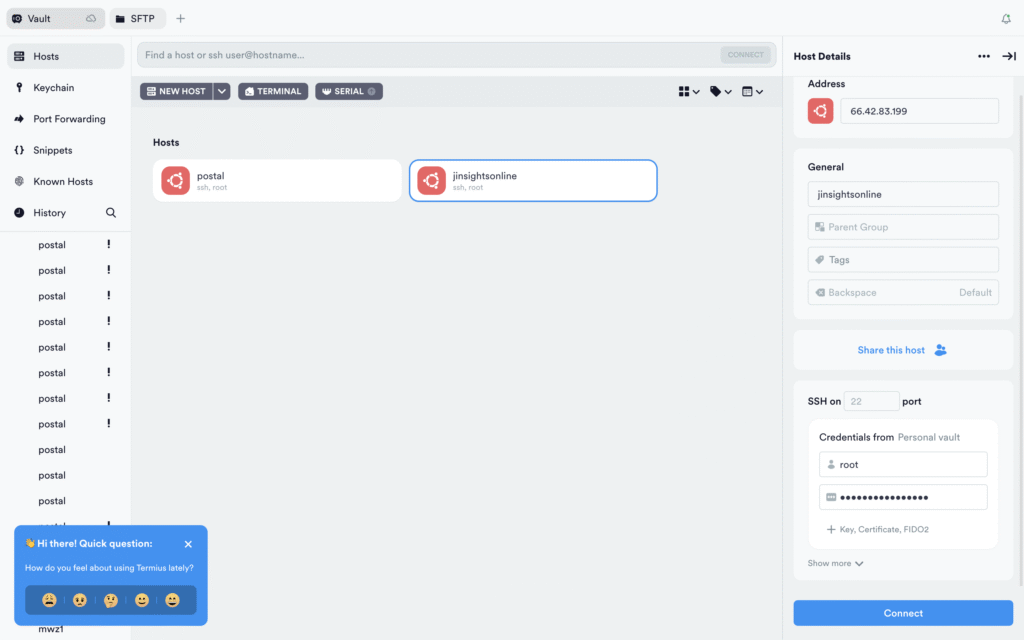The height and width of the screenshot is (640, 1024).
Task: Open Keychain in the sidebar
Action: click(x=65, y=88)
